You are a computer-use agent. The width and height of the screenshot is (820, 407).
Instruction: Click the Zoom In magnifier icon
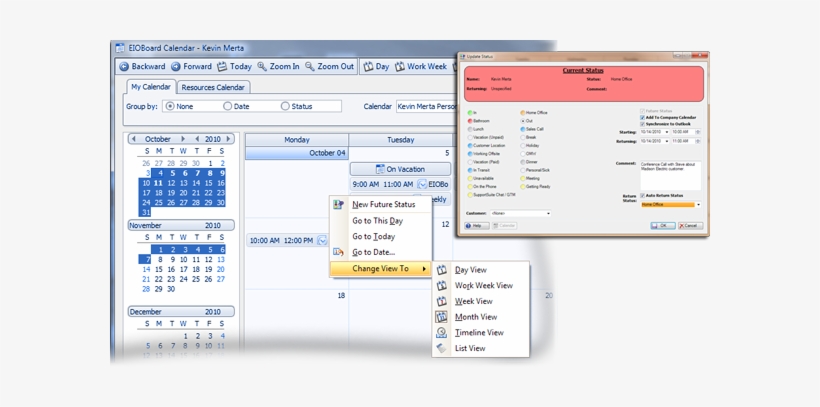[x=262, y=66]
